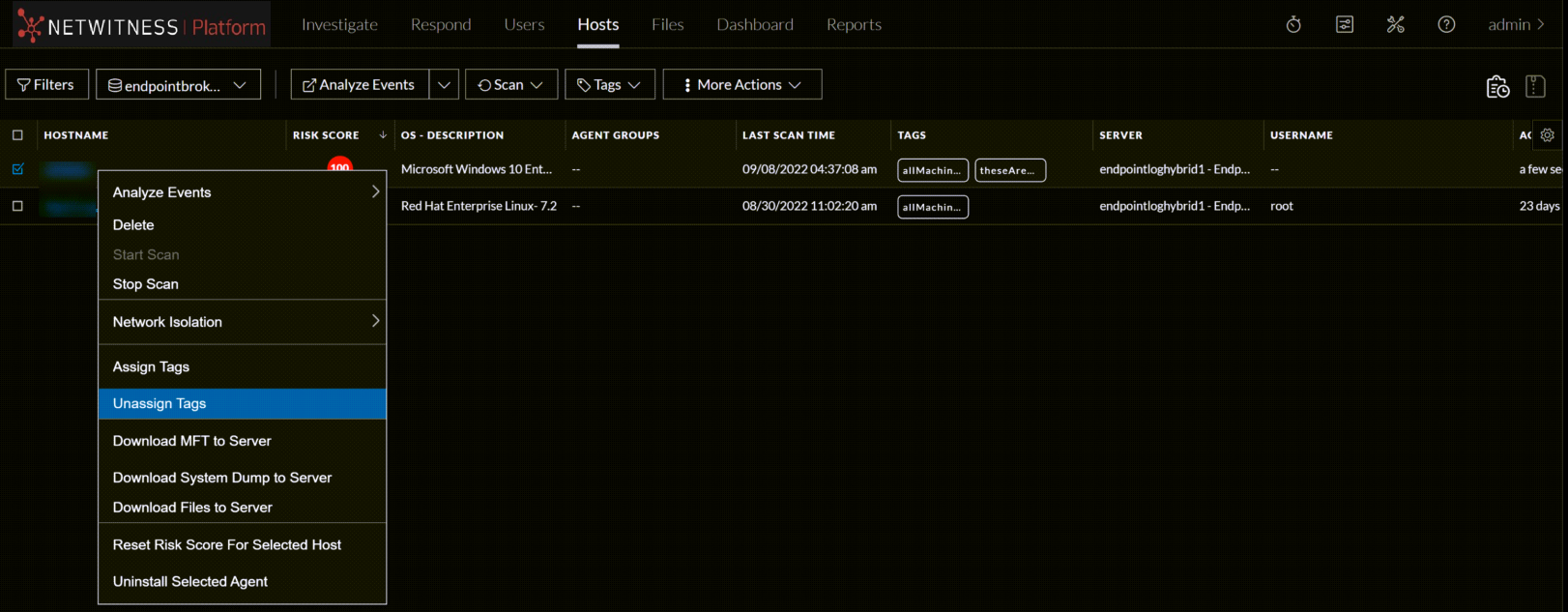The width and height of the screenshot is (1568, 612).
Task: Uncheck the Windows 10 host row checkbox
Action: tap(17, 169)
